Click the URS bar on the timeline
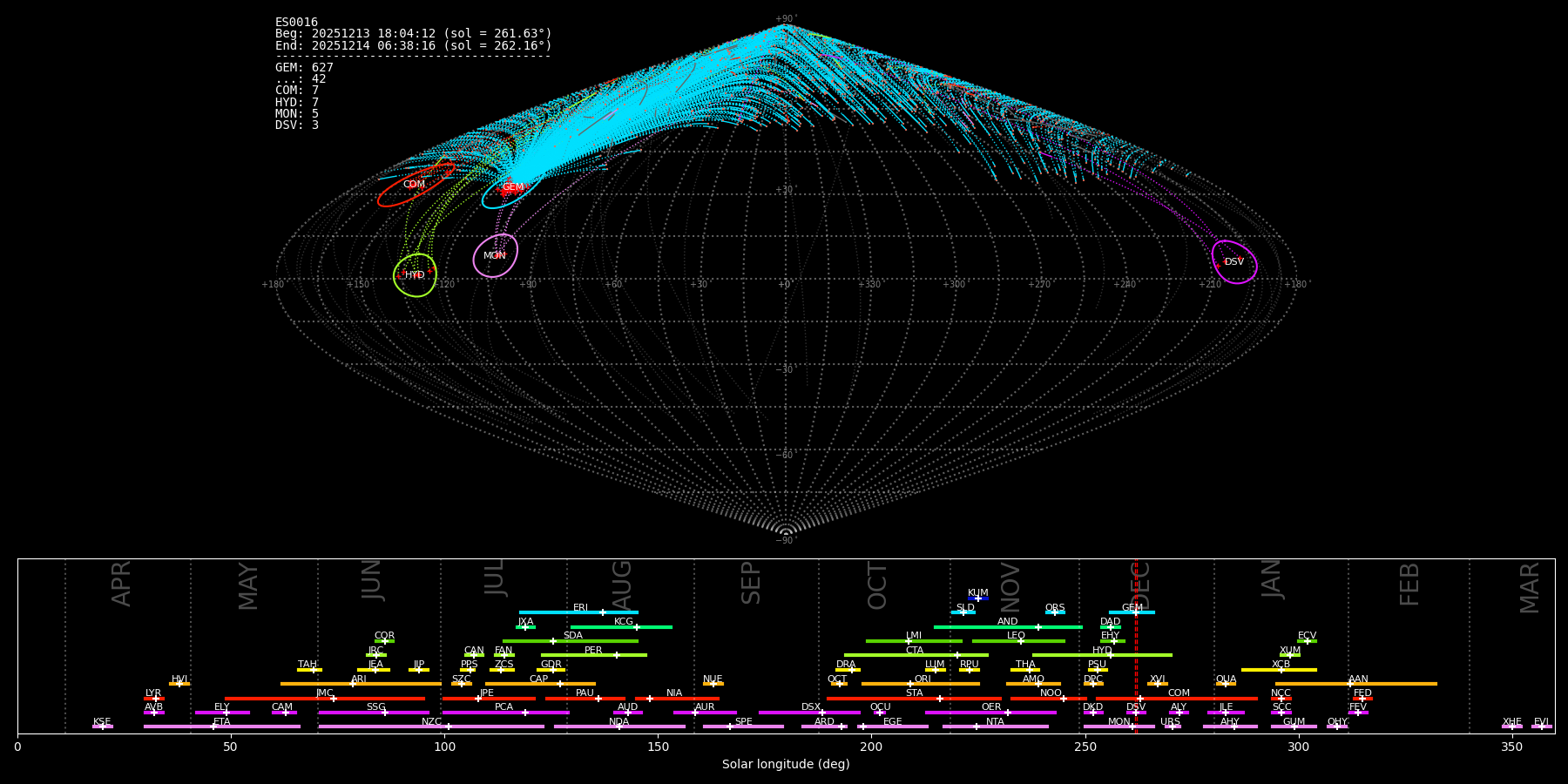 [1173, 727]
